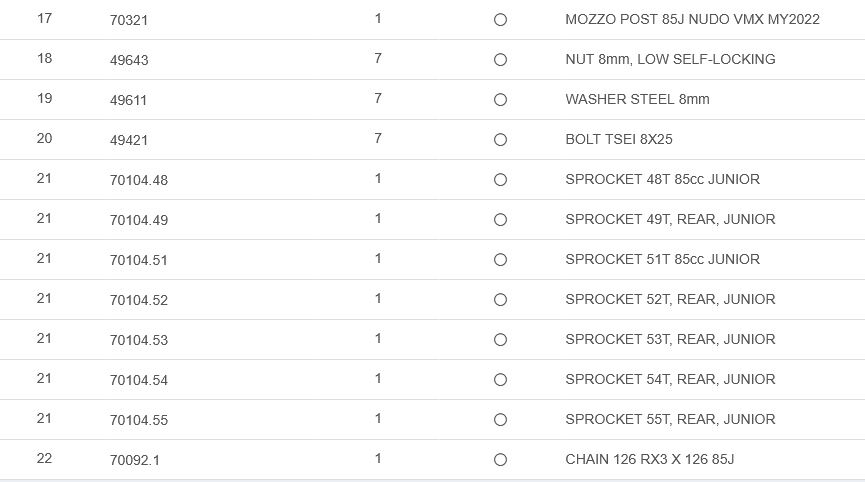Select the SPROCKET 52T radio button
Viewport: 865px width, 482px height.
tap(500, 300)
